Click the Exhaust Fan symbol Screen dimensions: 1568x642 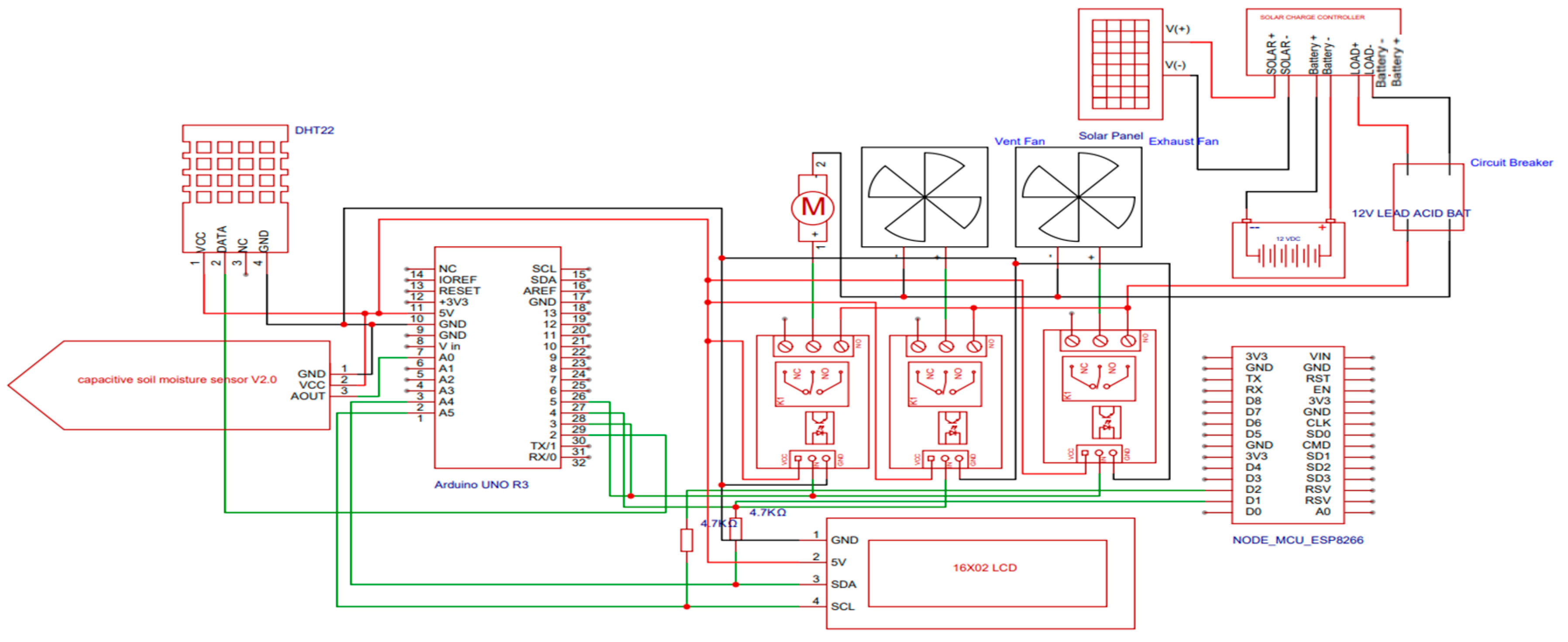pyautogui.click(x=1078, y=196)
